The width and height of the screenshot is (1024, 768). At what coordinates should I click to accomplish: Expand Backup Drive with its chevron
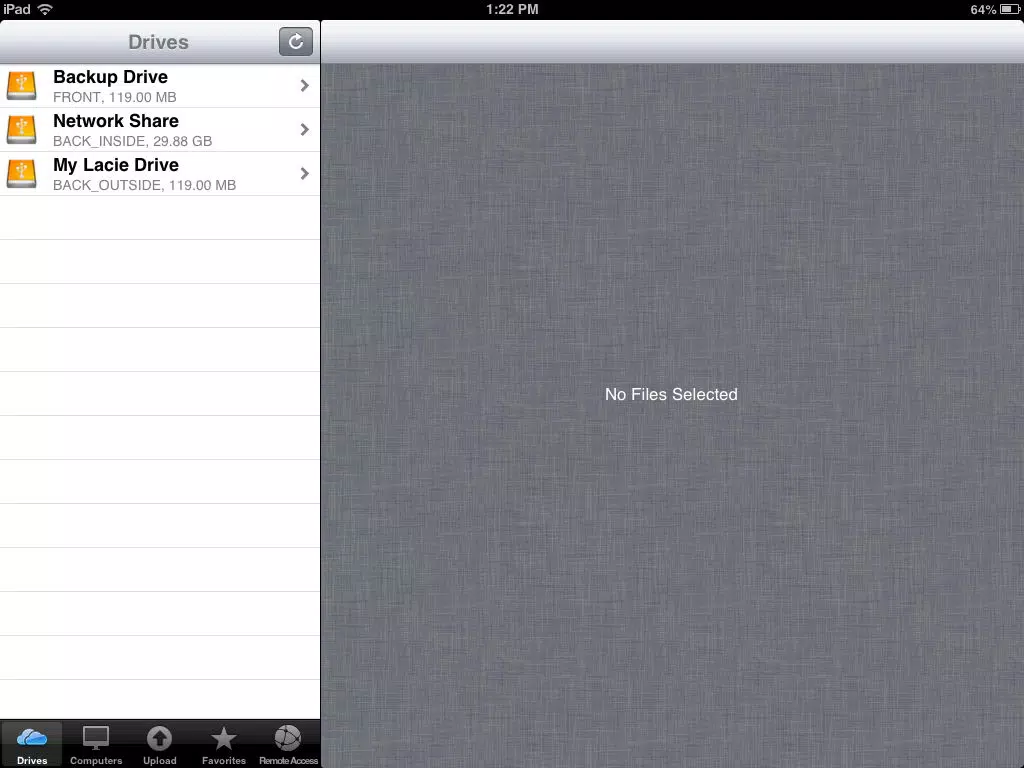point(304,86)
